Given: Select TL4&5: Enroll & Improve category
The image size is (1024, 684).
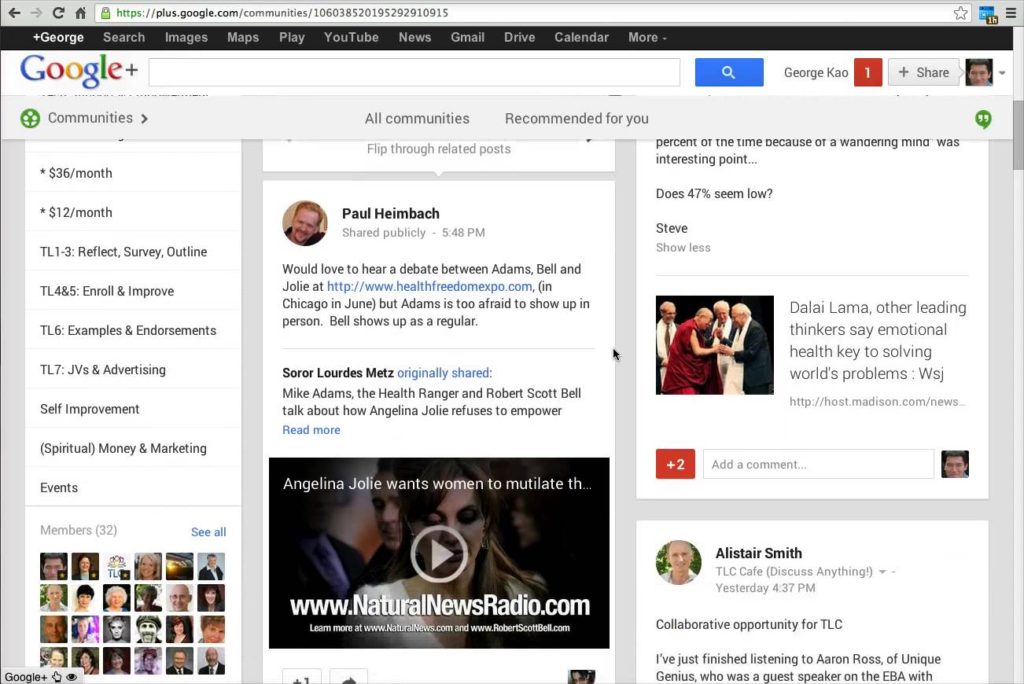Looking at the screenshot, I should [x=133, y=291].
